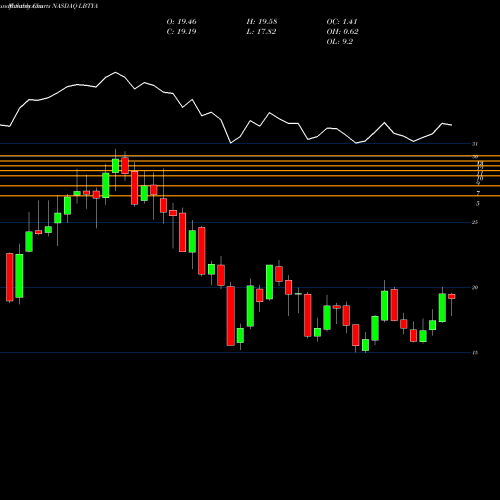Click the 7 level label beside orange lines
Viewport: 500px width, 500px height.
[x=478, y=193]
